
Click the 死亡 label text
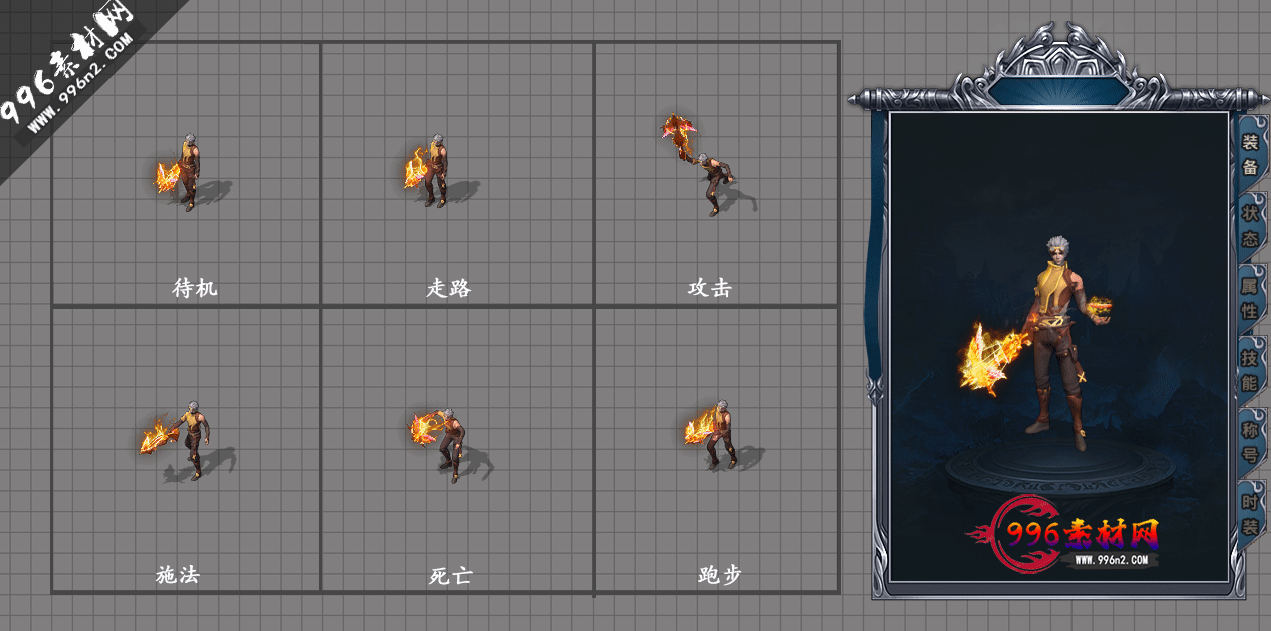(450, 575)
